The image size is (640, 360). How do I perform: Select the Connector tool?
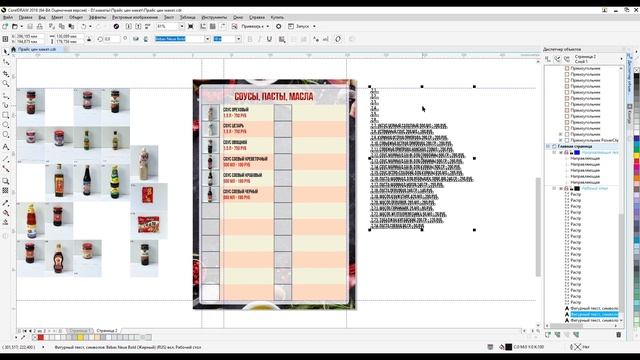pos(6,169)
